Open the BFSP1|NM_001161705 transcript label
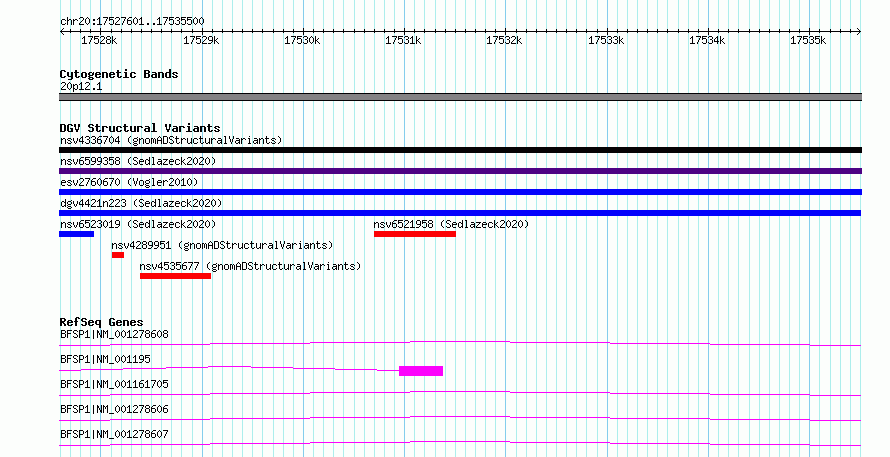Viewport: 890px width, 457px height. [114, 384]
